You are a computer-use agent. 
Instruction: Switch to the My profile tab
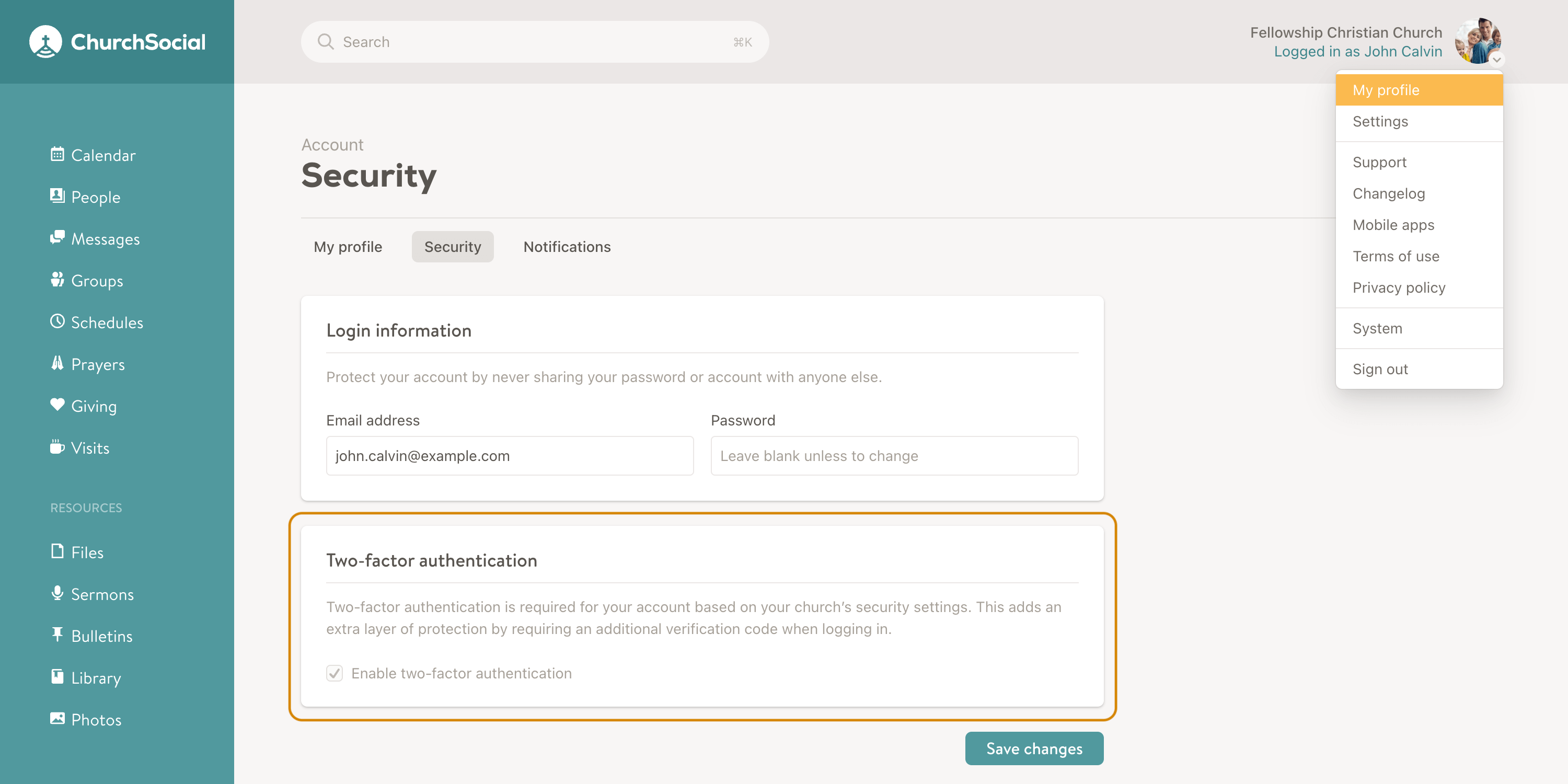[348, 247]
